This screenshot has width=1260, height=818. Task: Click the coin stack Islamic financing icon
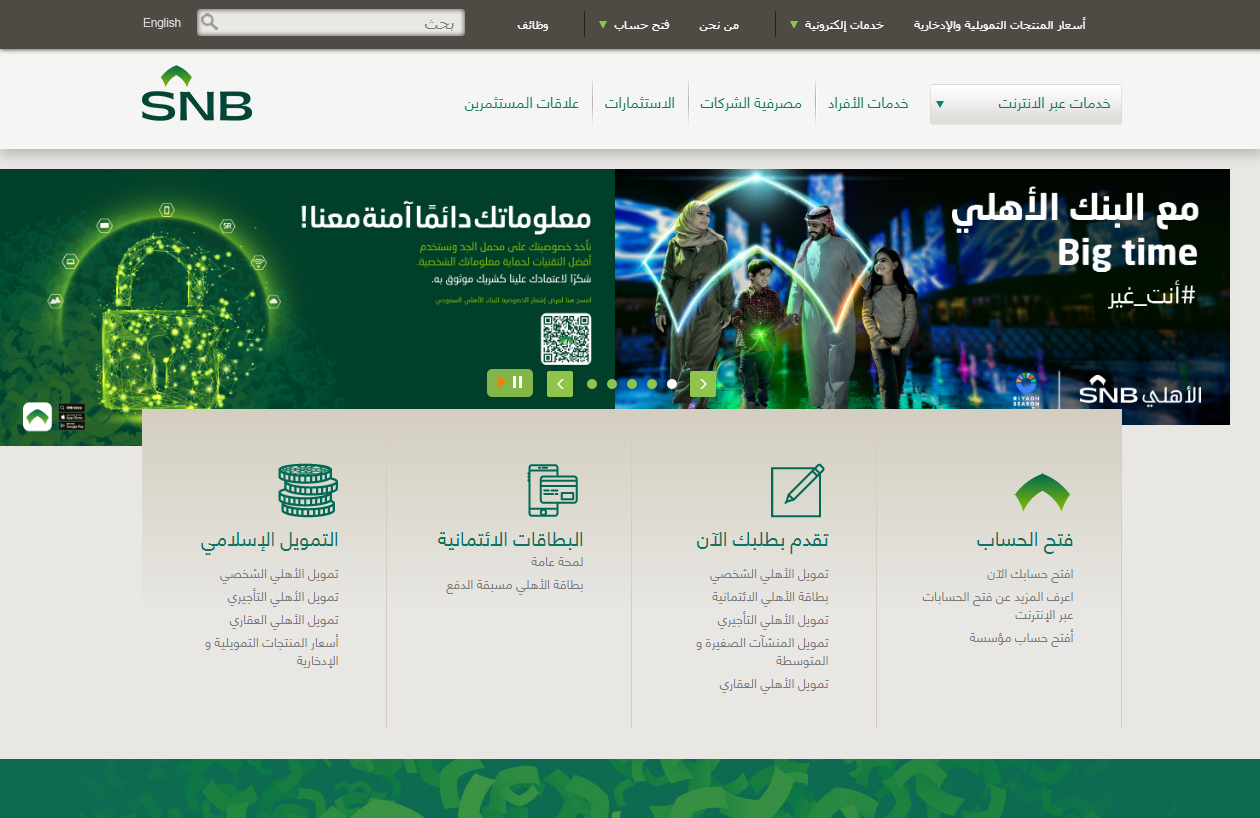(x=308, y=490)
